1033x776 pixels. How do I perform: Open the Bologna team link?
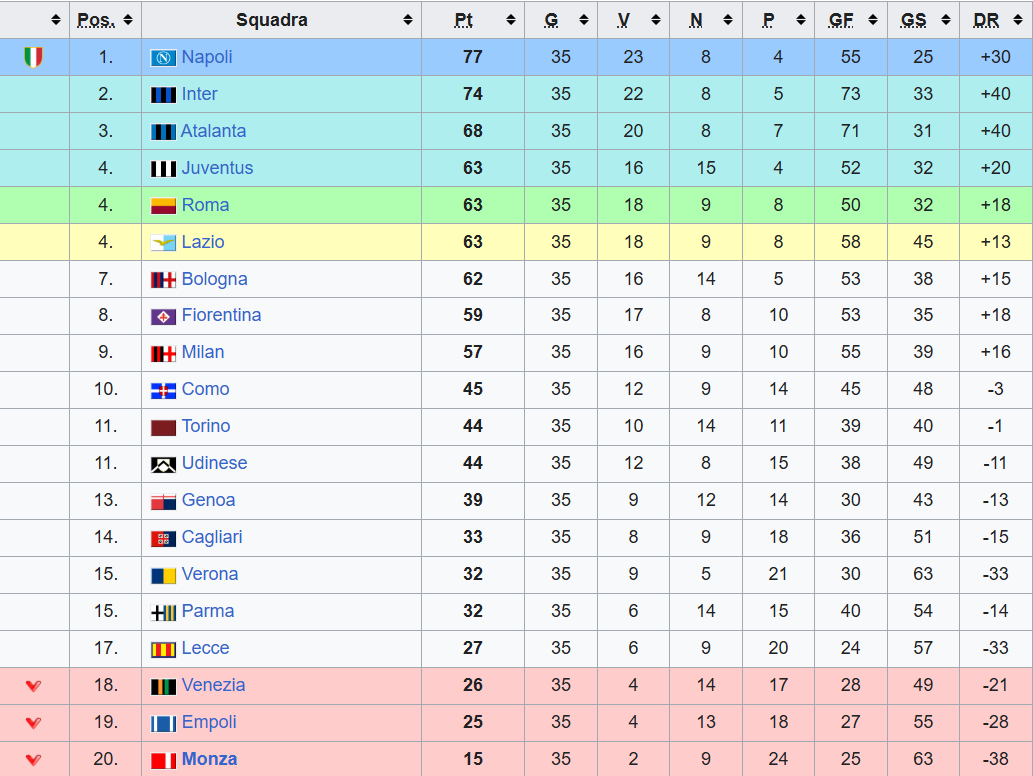click(x=215, y=279)
